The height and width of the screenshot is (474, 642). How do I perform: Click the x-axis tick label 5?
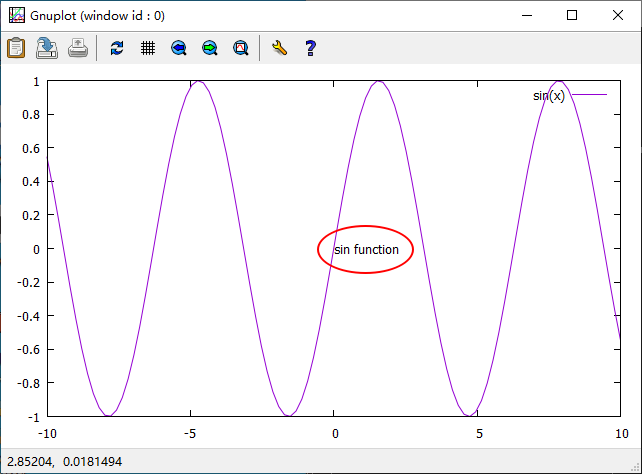click(479, 433)
